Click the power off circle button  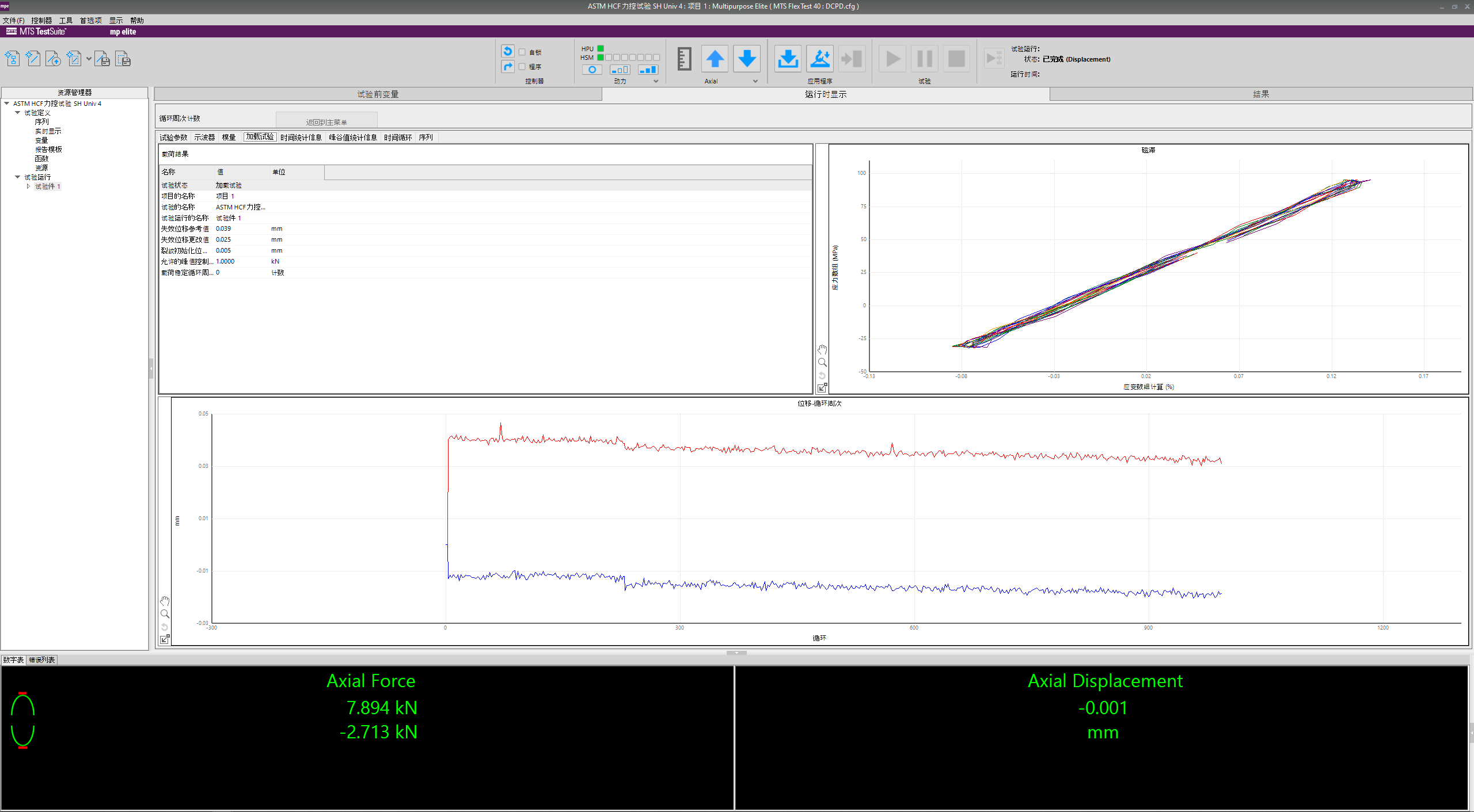click(591, 70)
